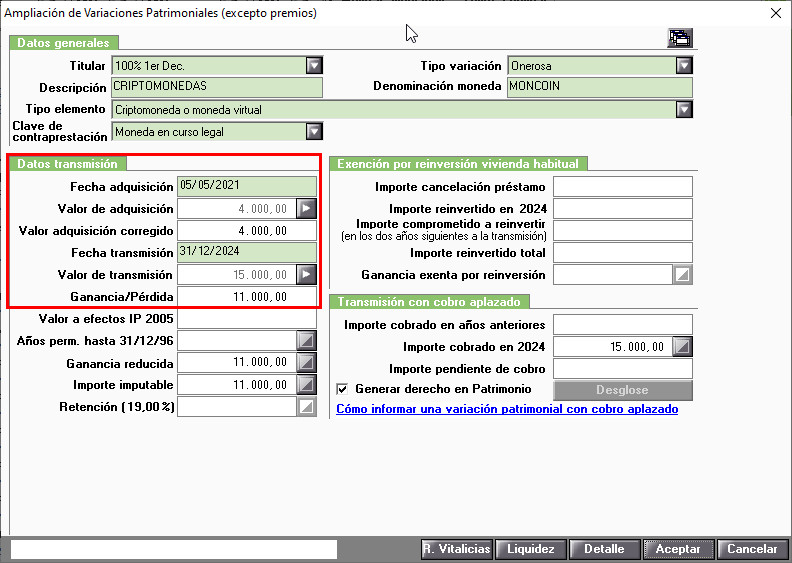This screenshot has width=792, height=563.
Task: Click the Liquidez button
Action: click(531, 549)
